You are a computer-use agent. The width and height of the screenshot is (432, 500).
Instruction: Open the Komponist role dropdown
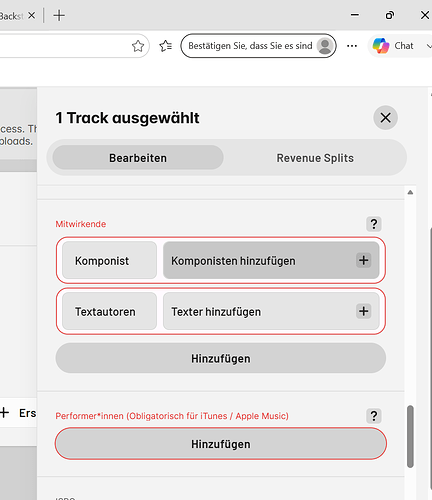pos(109,260)
